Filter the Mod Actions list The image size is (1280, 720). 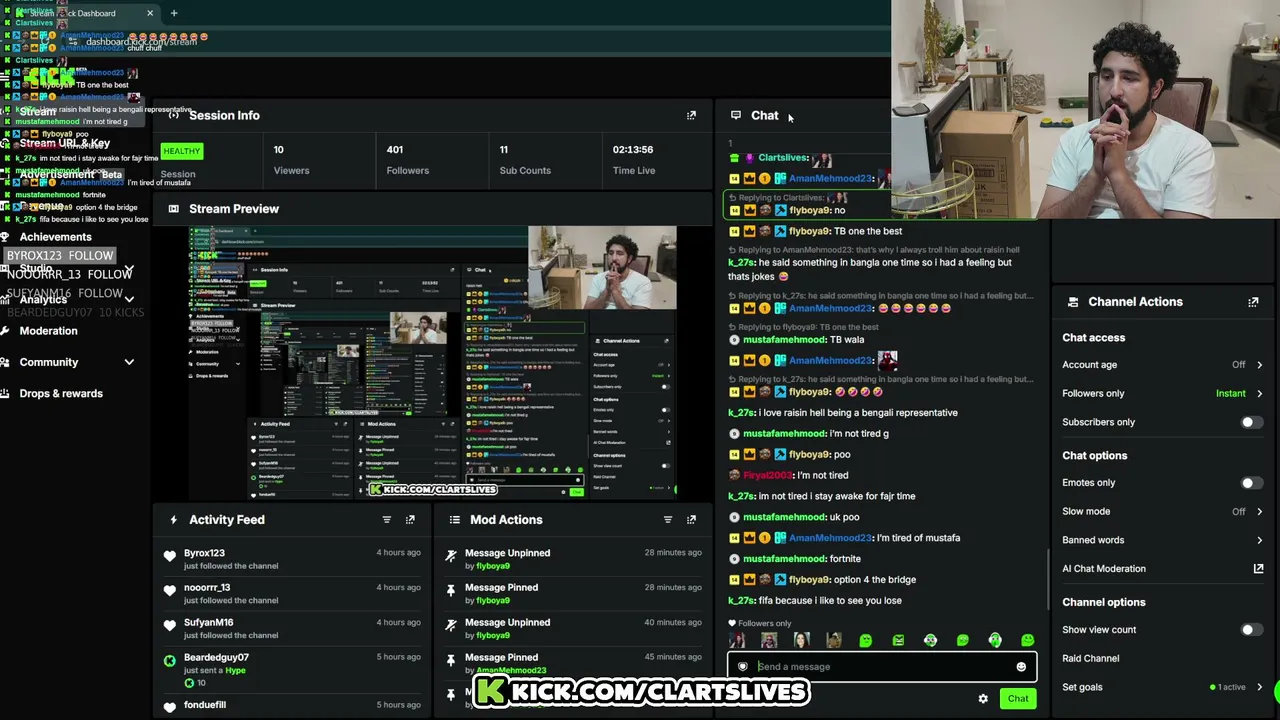(x=668, y=520)
